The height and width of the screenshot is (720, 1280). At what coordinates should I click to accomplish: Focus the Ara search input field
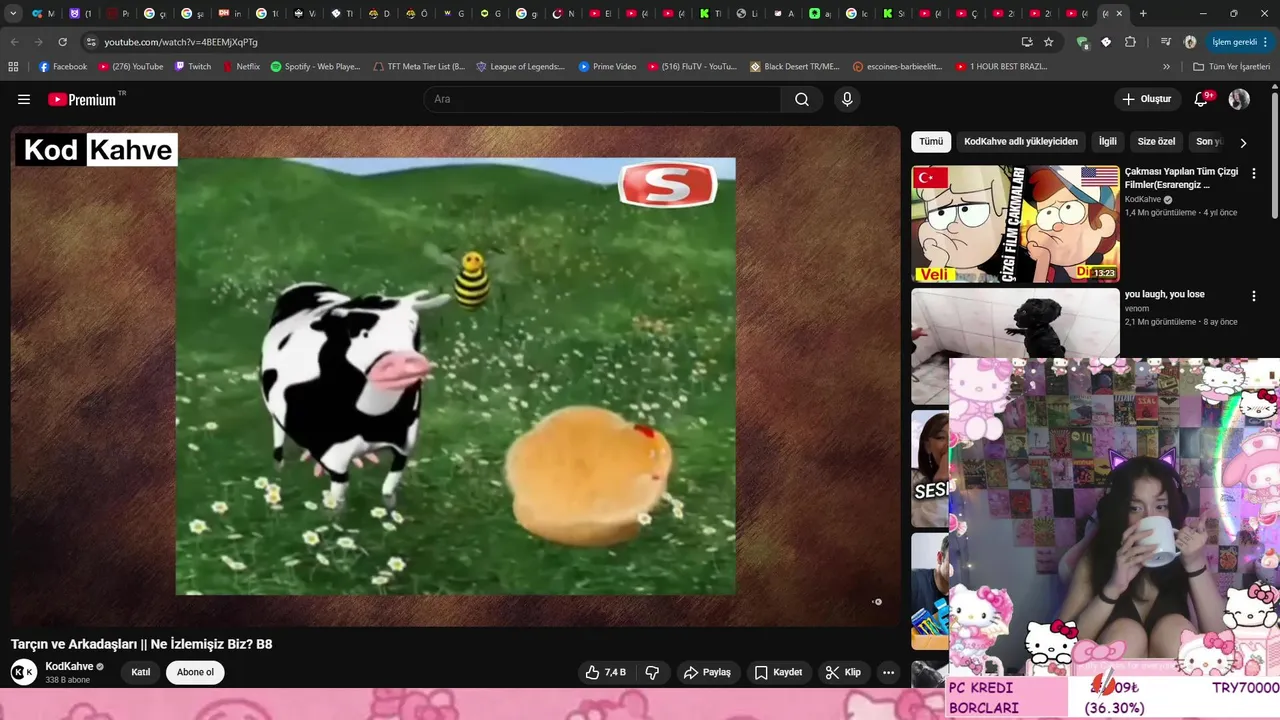click(602, 99)
